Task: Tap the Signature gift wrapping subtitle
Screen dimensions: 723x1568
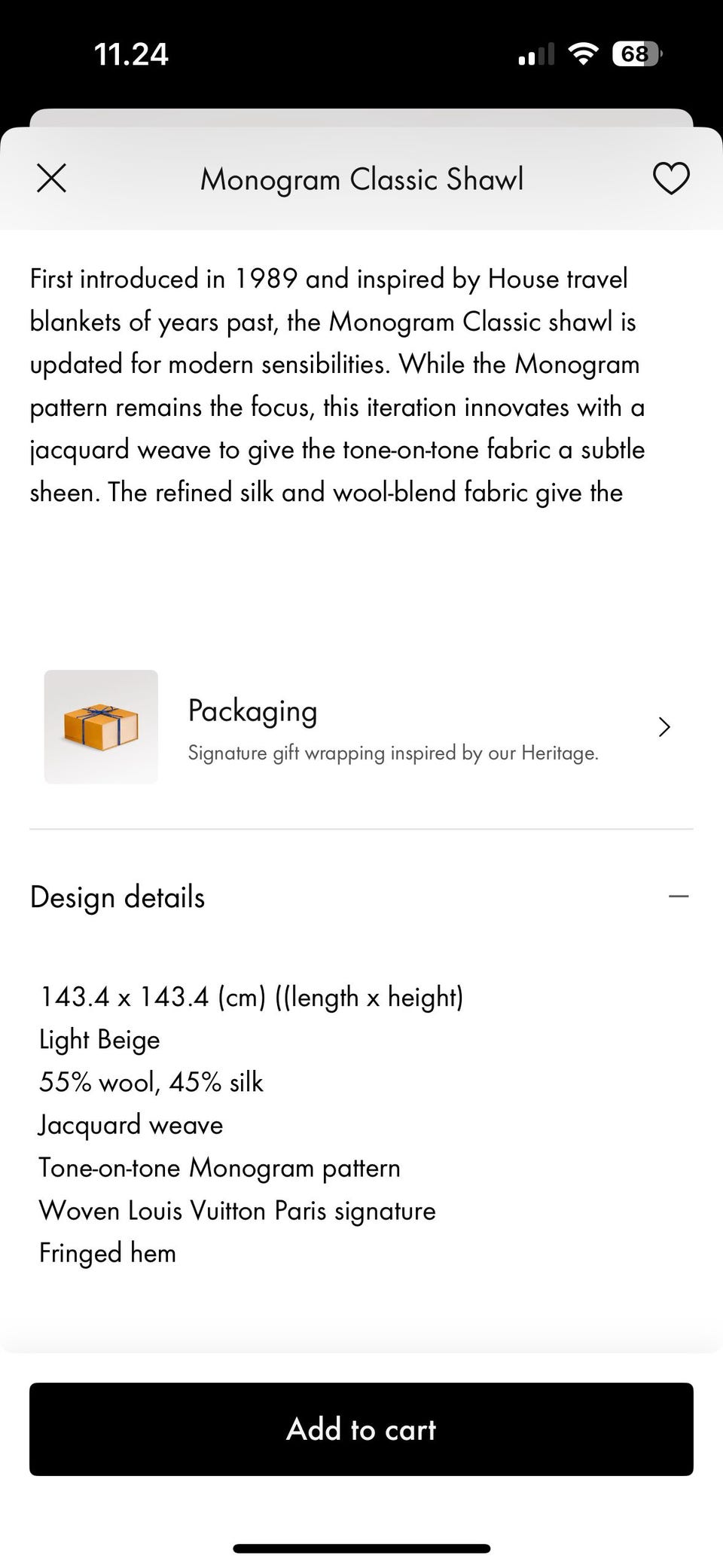Action: [x=392, y=753]
